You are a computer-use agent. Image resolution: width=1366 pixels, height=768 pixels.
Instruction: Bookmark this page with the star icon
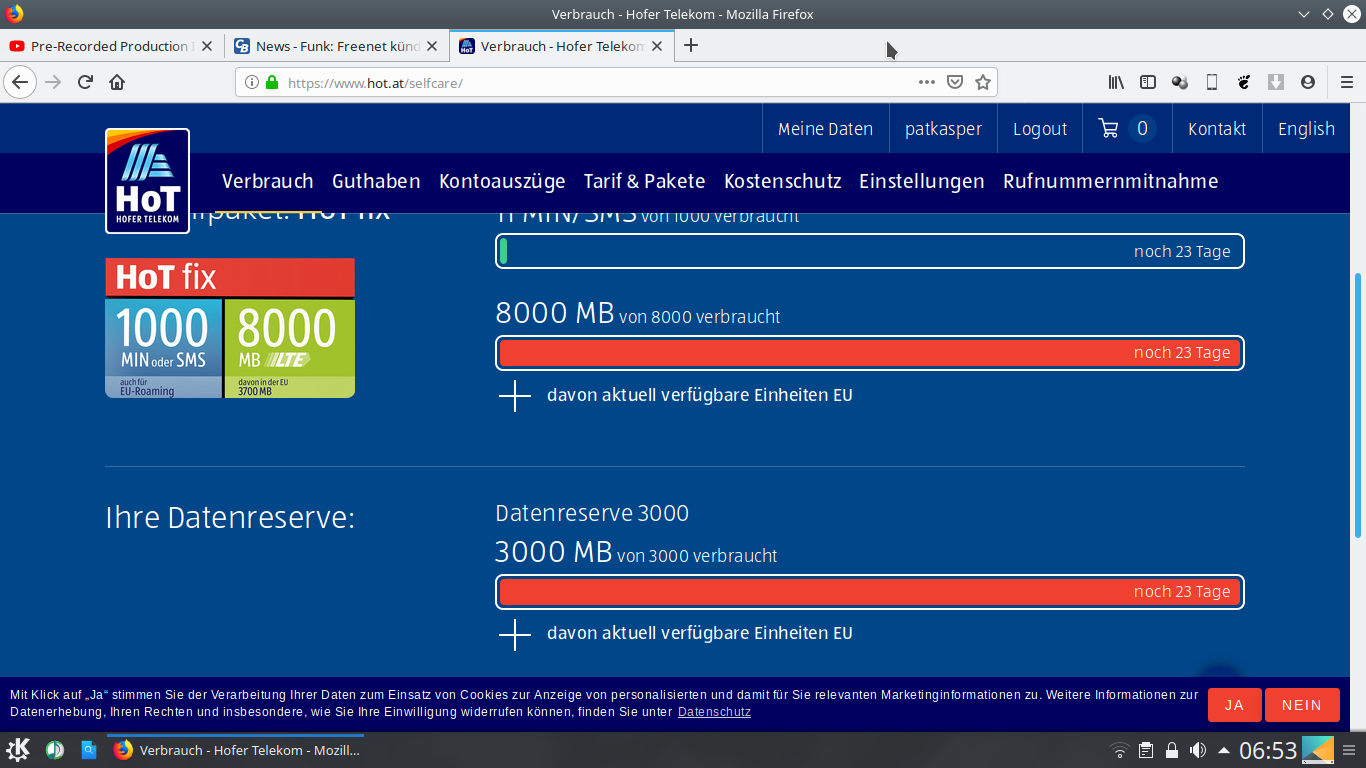[983, 82]
